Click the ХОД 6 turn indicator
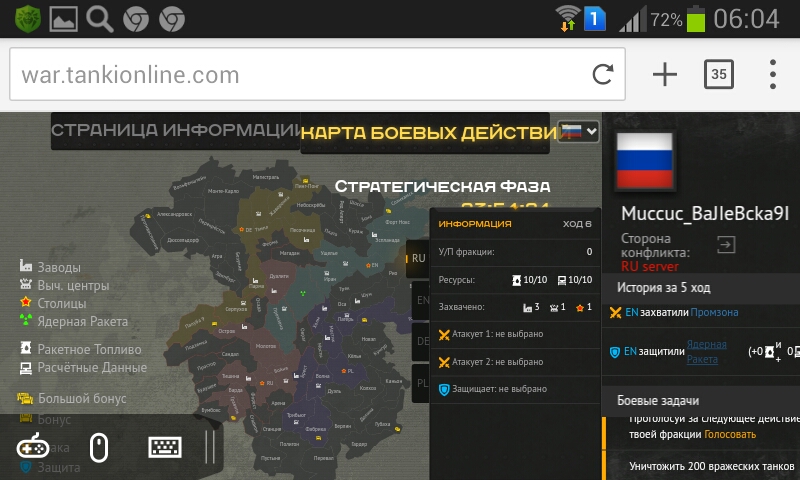The height and width of the screenshot is (480, 800). pos(577,223)
